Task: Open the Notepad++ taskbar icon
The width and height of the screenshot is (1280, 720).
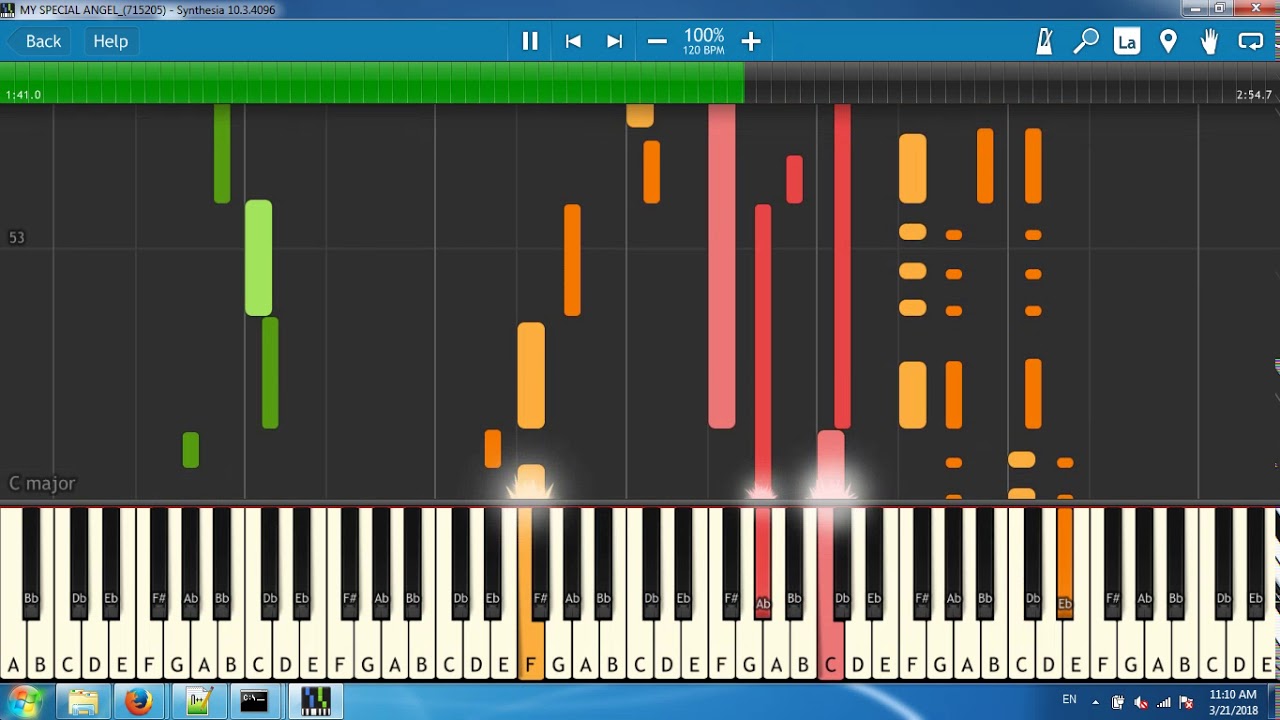Action: [x=198, y=702]
